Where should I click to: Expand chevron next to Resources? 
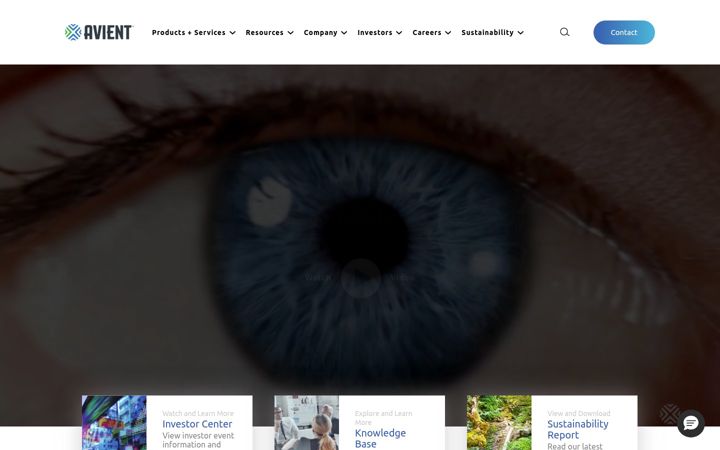coord(291,33)
